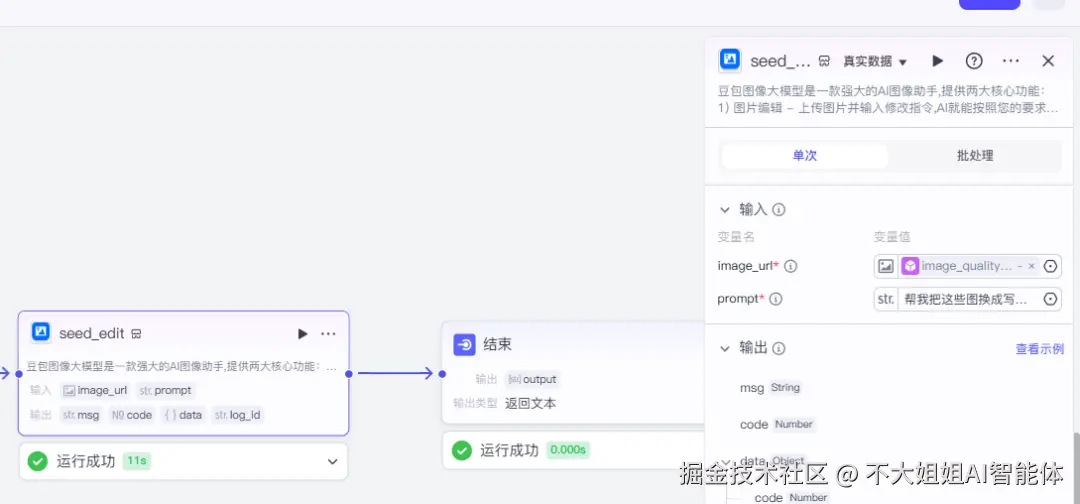Open the panel's three-dot more menu
The height and width of the screenshot is (504, 1080).
click(x=1010, y=61)
